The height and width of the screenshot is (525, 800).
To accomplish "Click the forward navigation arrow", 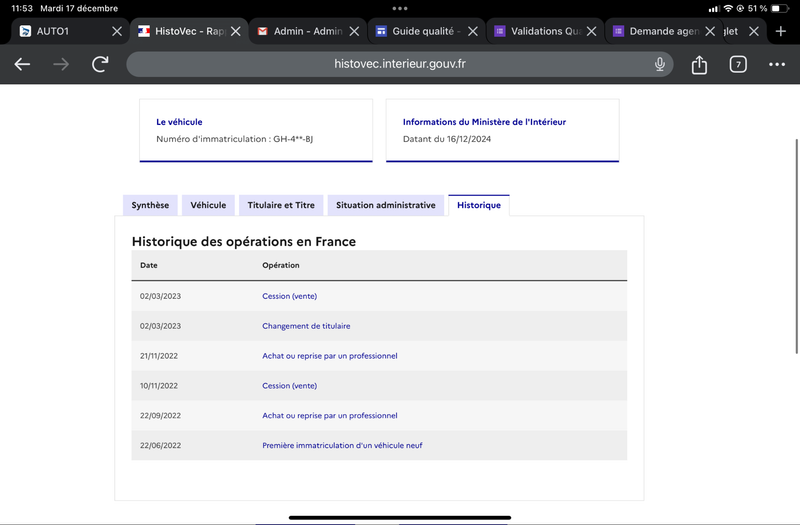I will [x=61, y=64].
